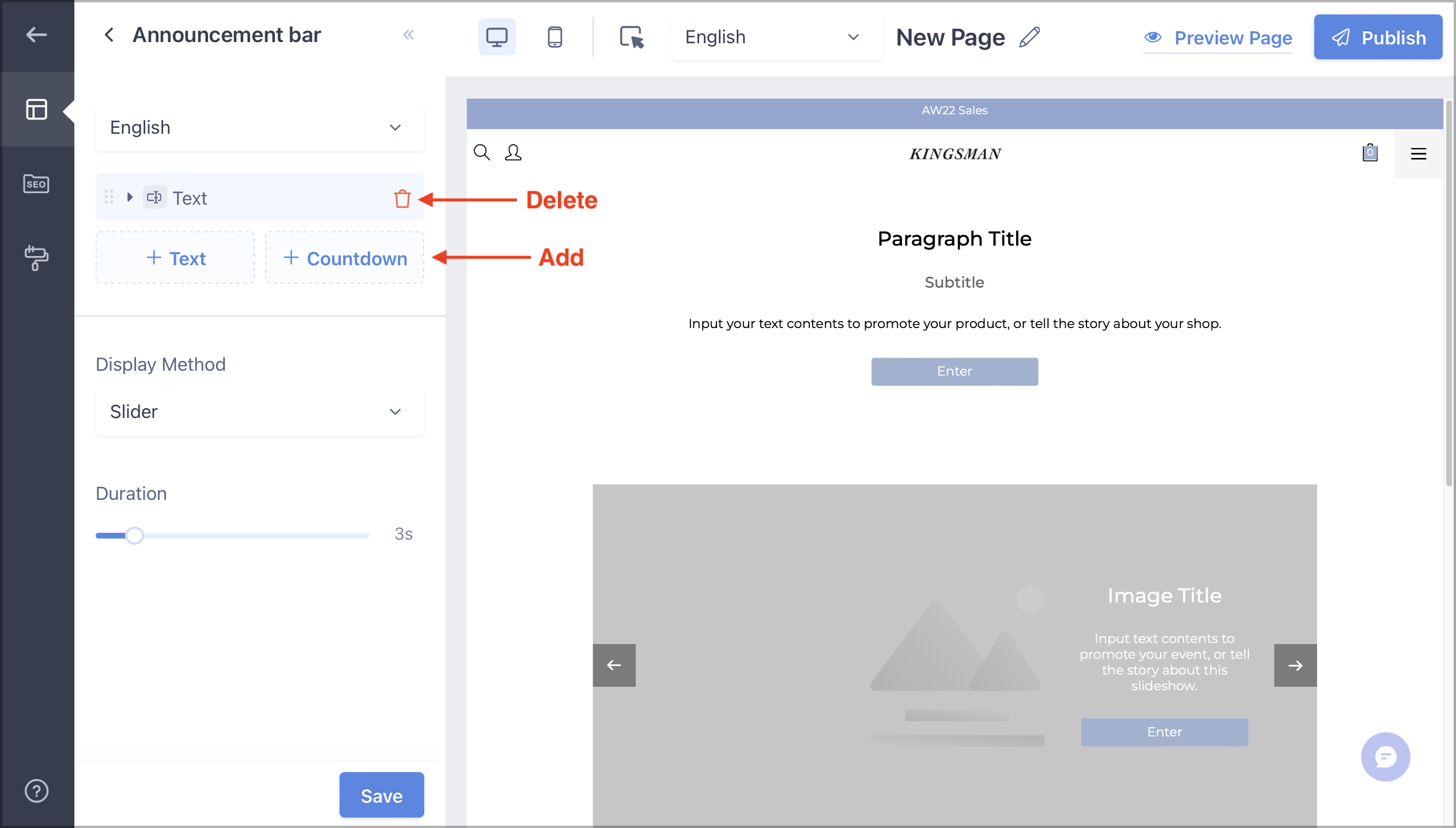
Task: Open the Display Method Slider dropdown
Action: (x=259, y=412)
